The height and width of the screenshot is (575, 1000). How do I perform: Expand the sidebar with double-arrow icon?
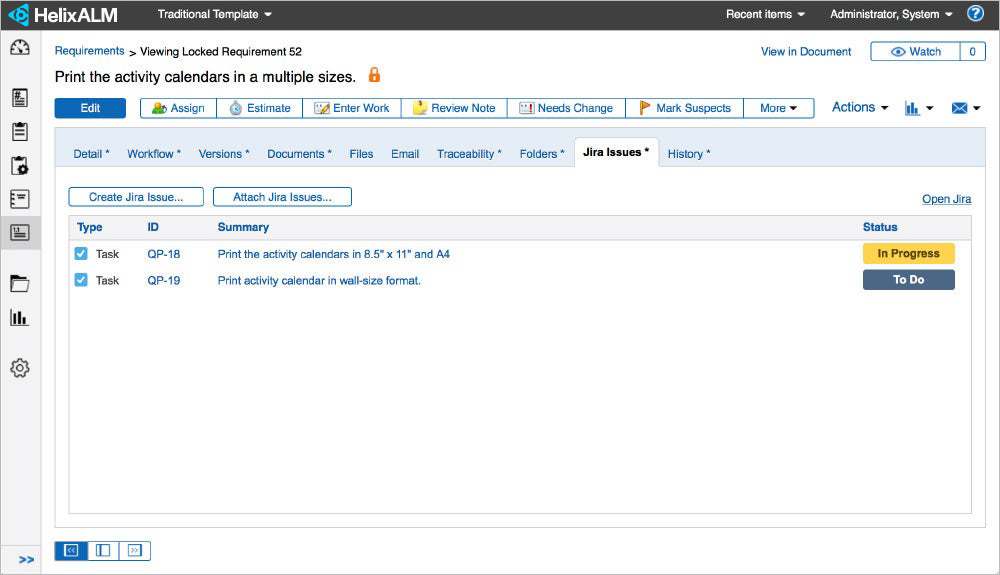26,560
